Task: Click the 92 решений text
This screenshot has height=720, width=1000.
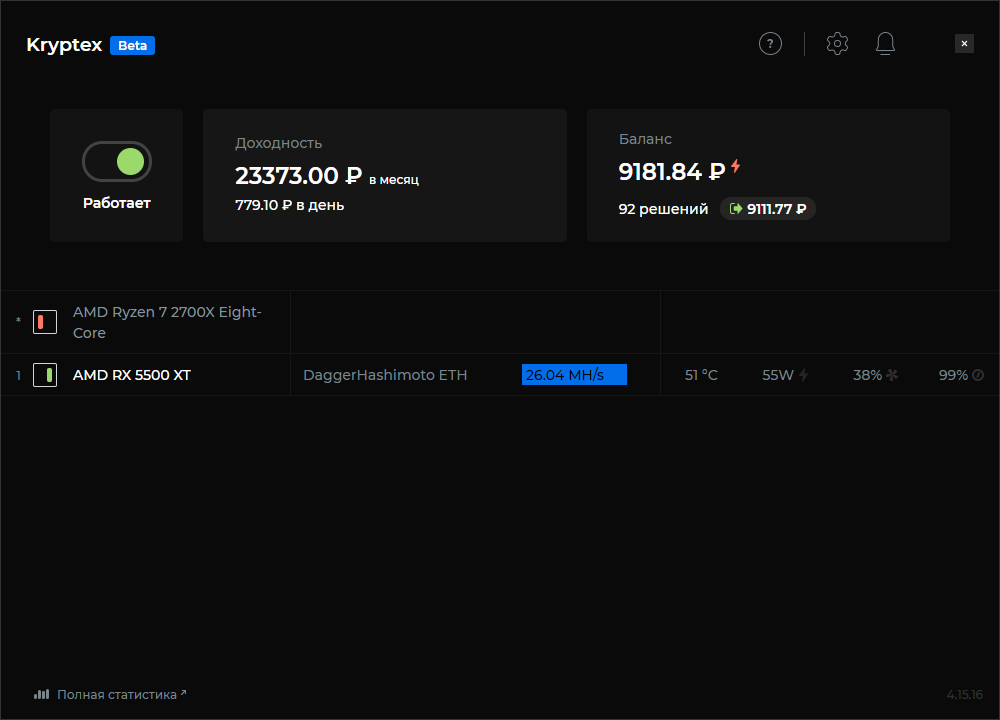Action: click(x=663, y=209)
